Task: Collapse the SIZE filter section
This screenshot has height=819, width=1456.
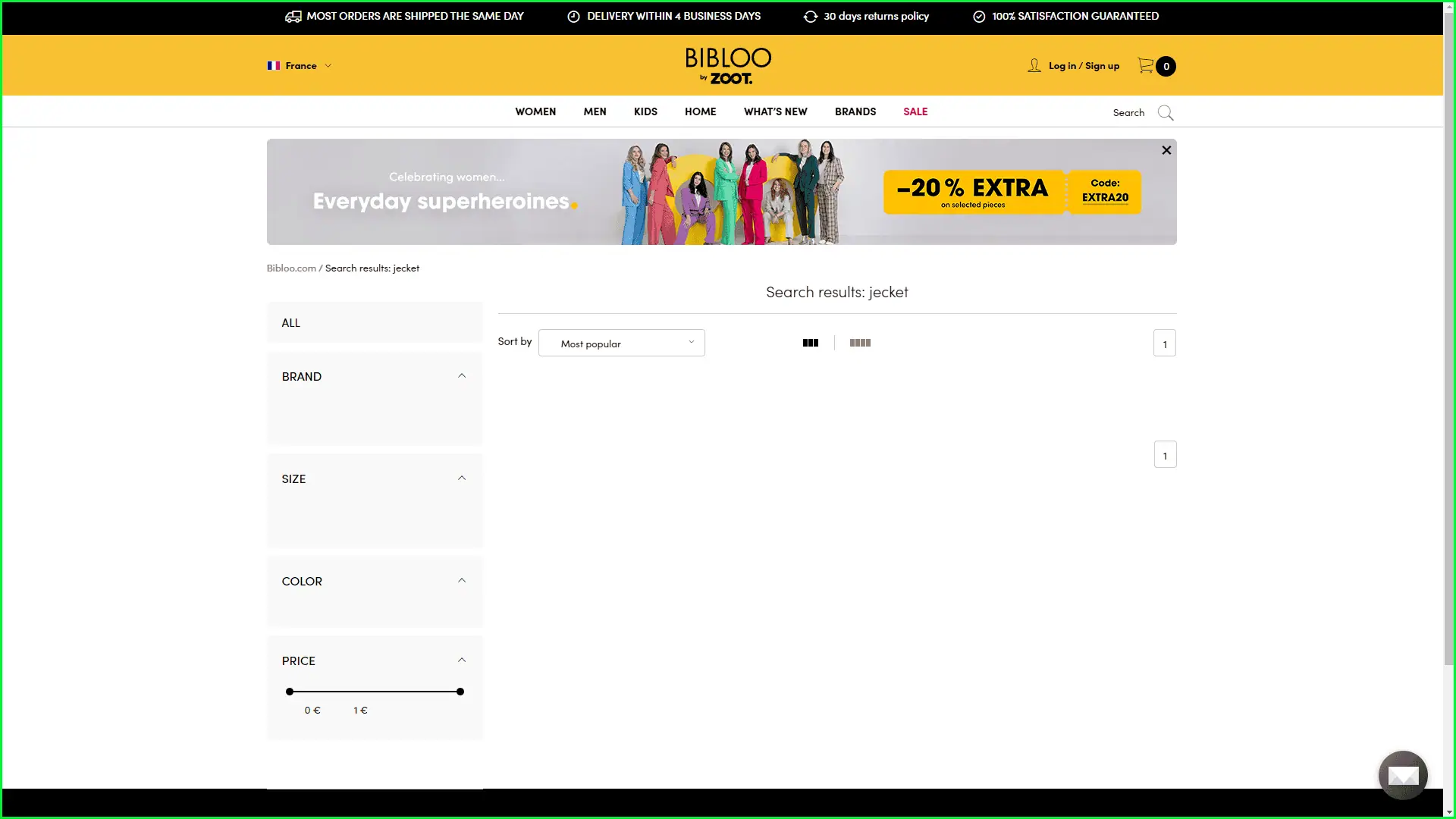Action: tap(461, 479)
